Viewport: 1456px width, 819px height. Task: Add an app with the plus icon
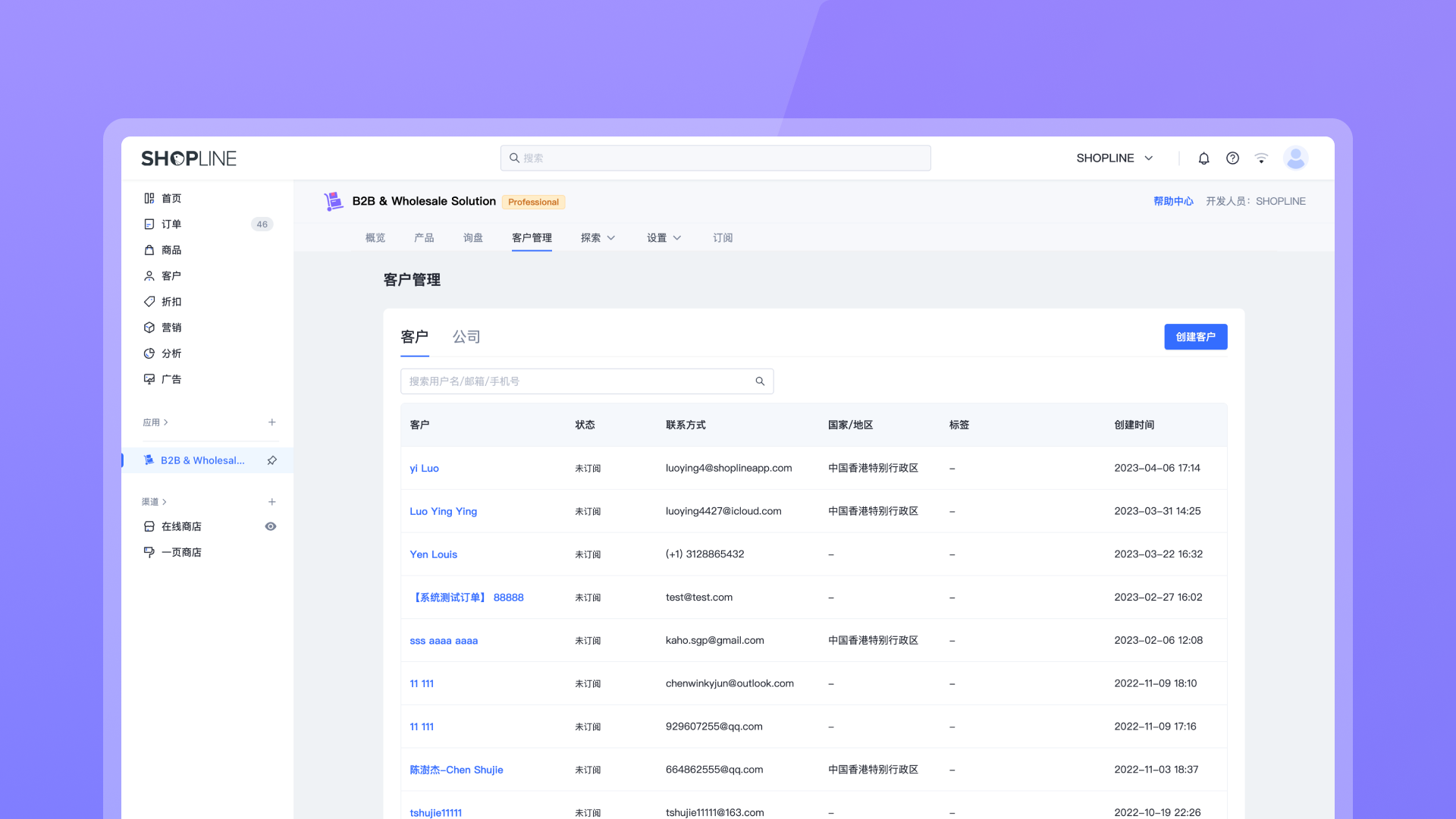click(271, 422)
